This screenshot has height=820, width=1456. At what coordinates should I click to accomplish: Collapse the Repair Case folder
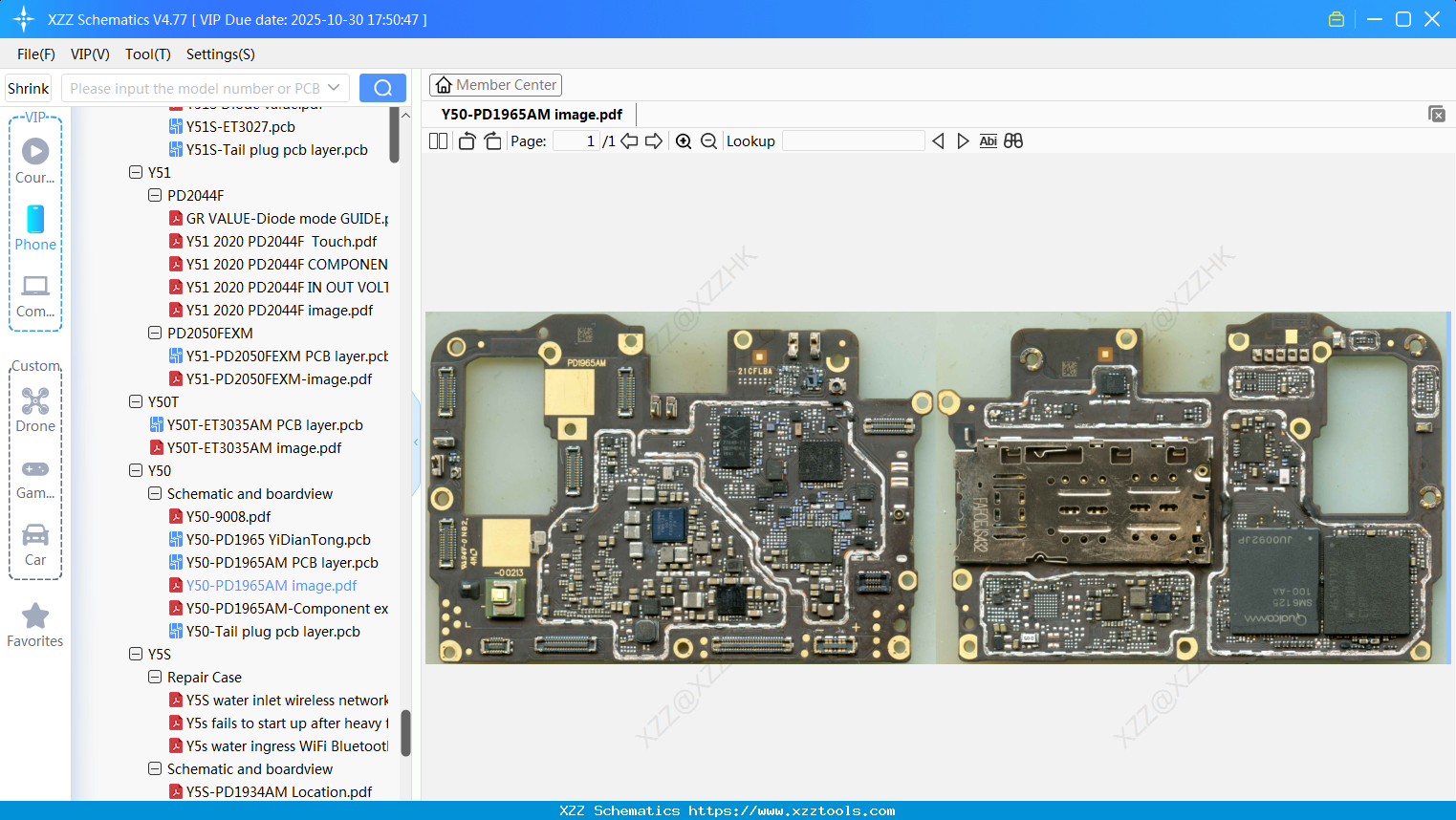point(155,677)
